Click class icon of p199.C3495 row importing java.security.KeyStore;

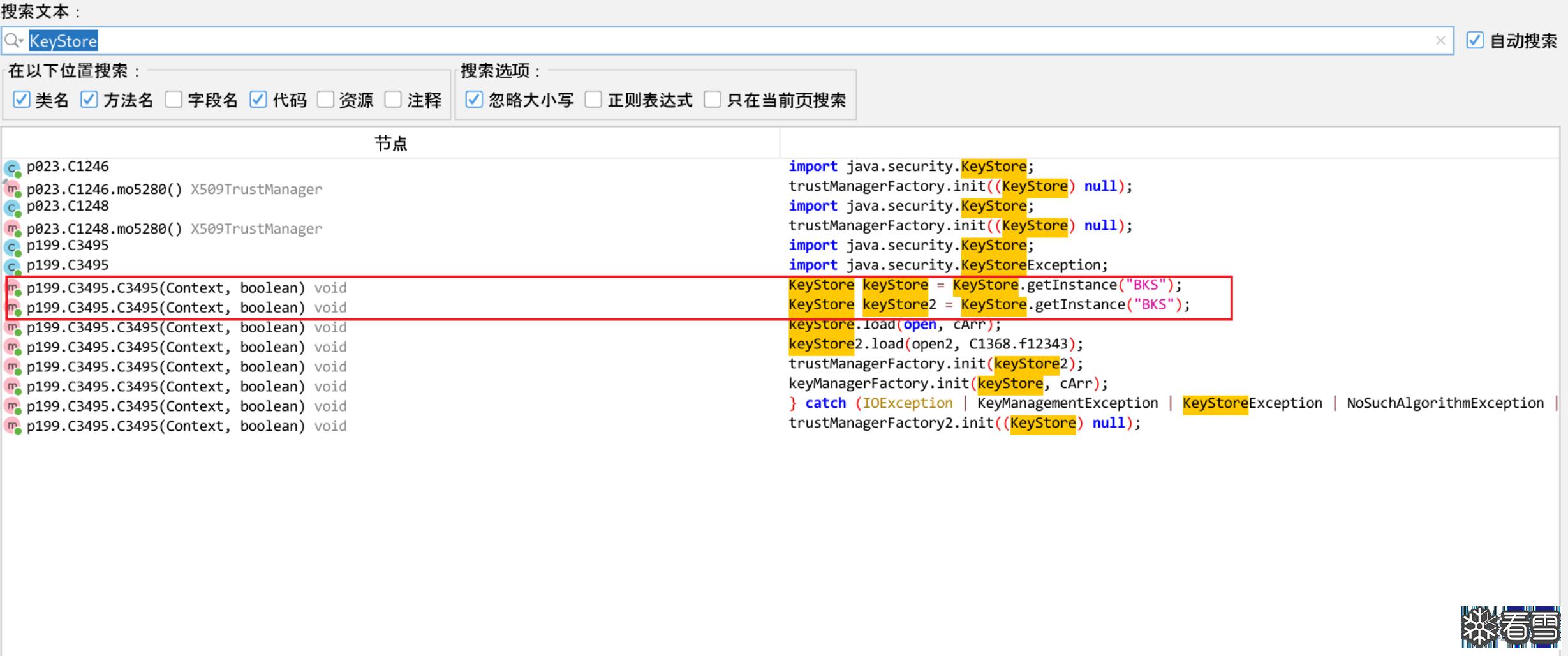(12, 248)
